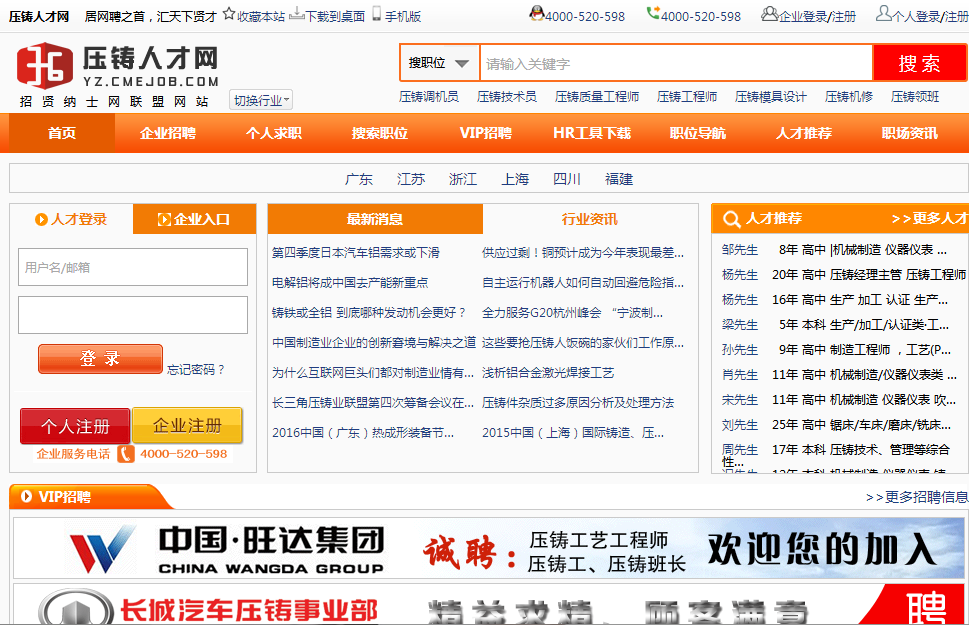This screenshot has width=969, height=625.
Task: Select the 四川 region link
Action: click(567, 179)
